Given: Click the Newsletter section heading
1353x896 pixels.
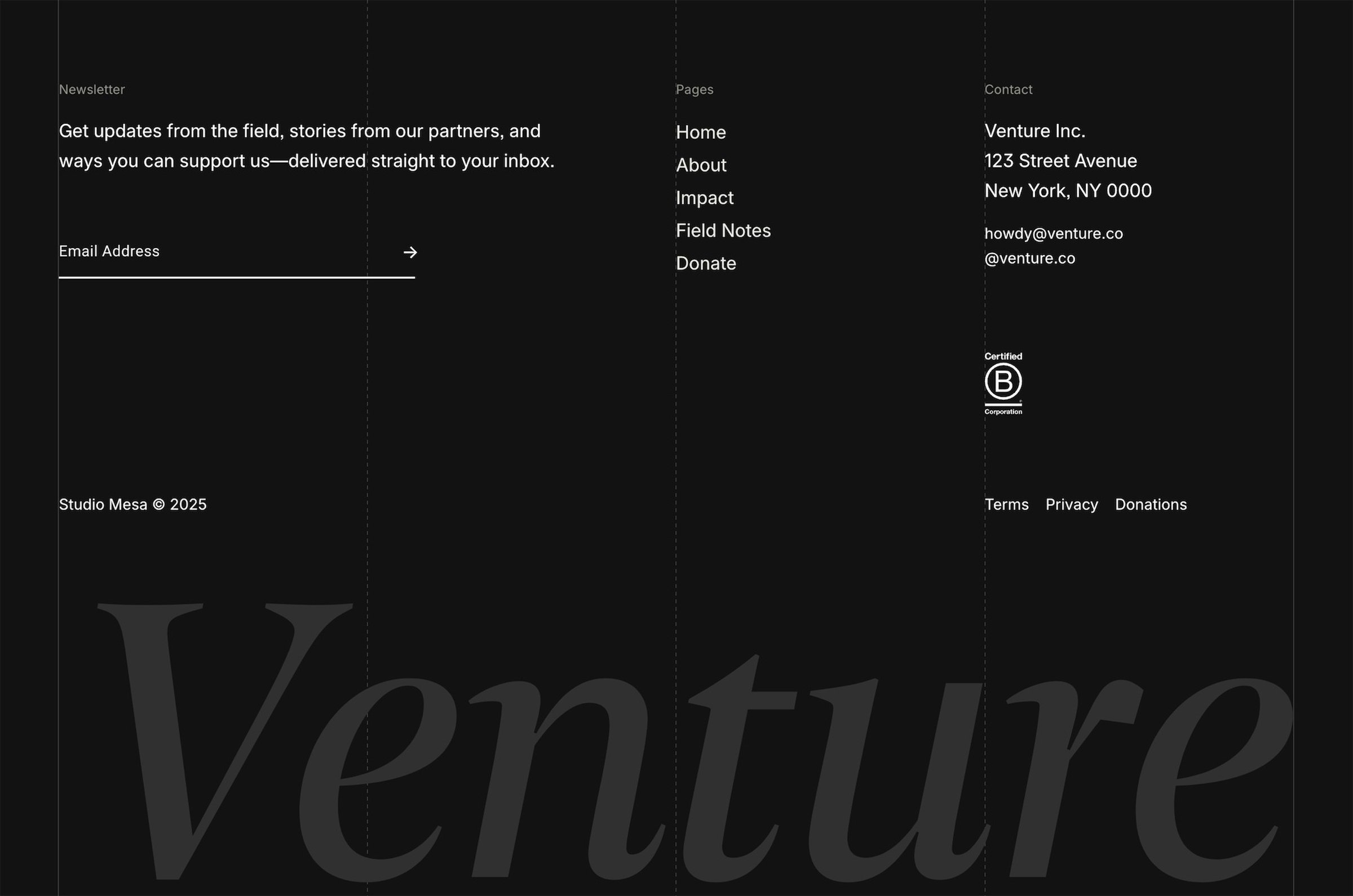Looking at the screenshot, I should [92, 90].
